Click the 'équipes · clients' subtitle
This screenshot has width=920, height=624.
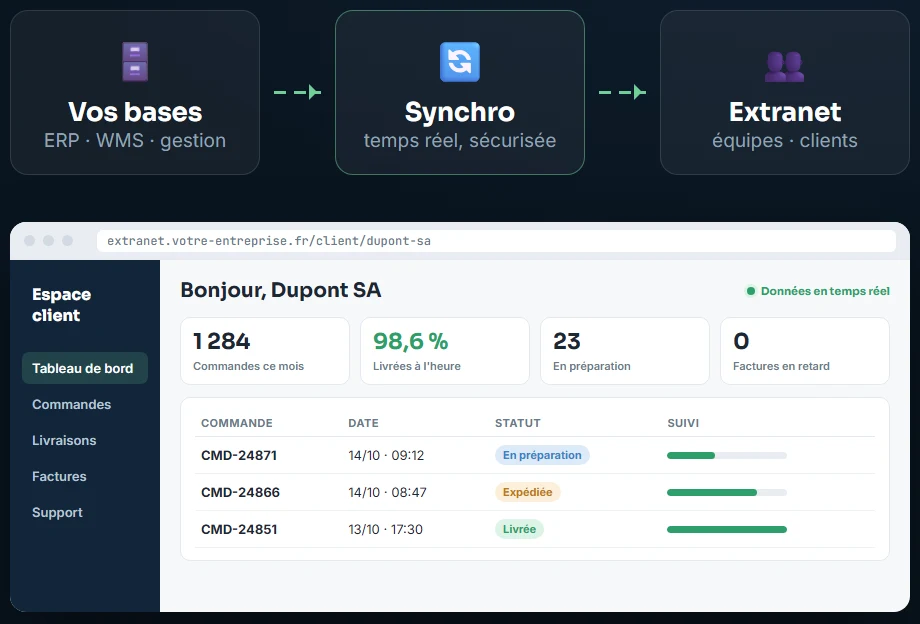785,141
